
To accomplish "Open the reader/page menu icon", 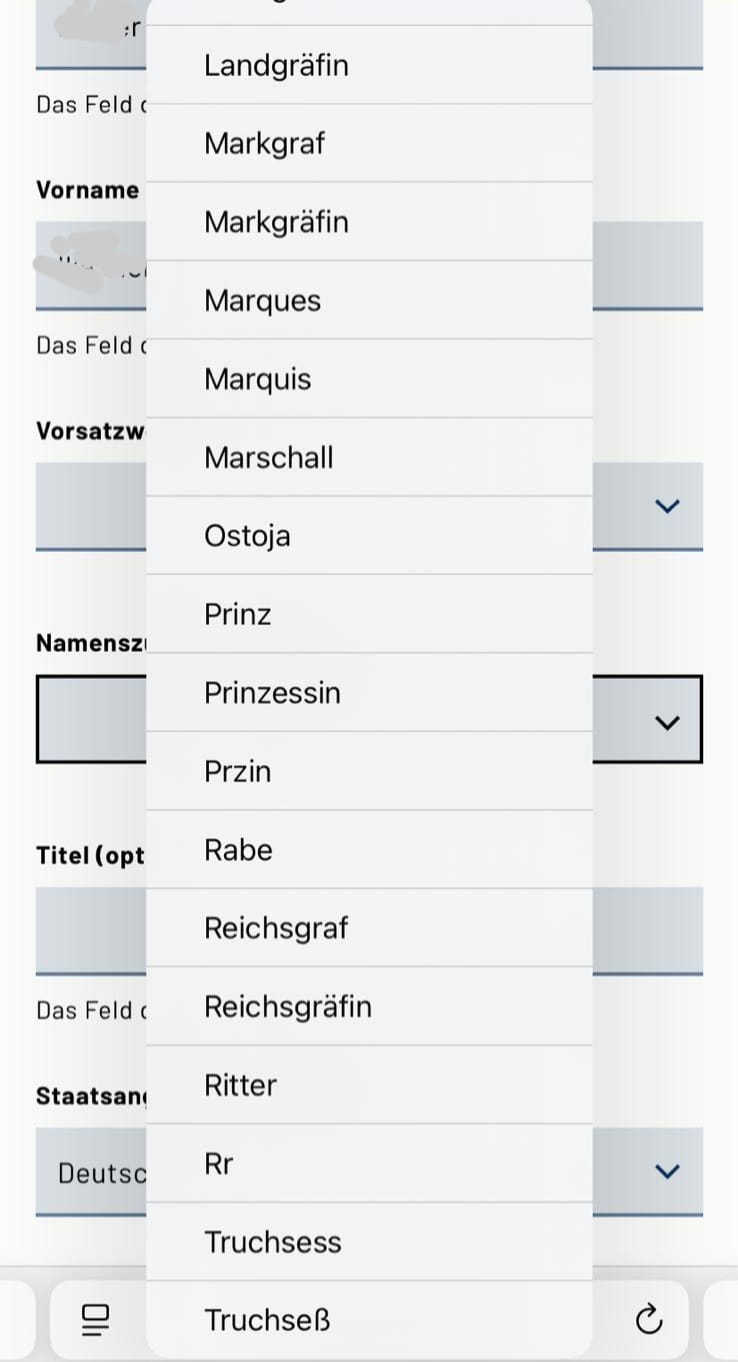I will tap(95, 1320).
